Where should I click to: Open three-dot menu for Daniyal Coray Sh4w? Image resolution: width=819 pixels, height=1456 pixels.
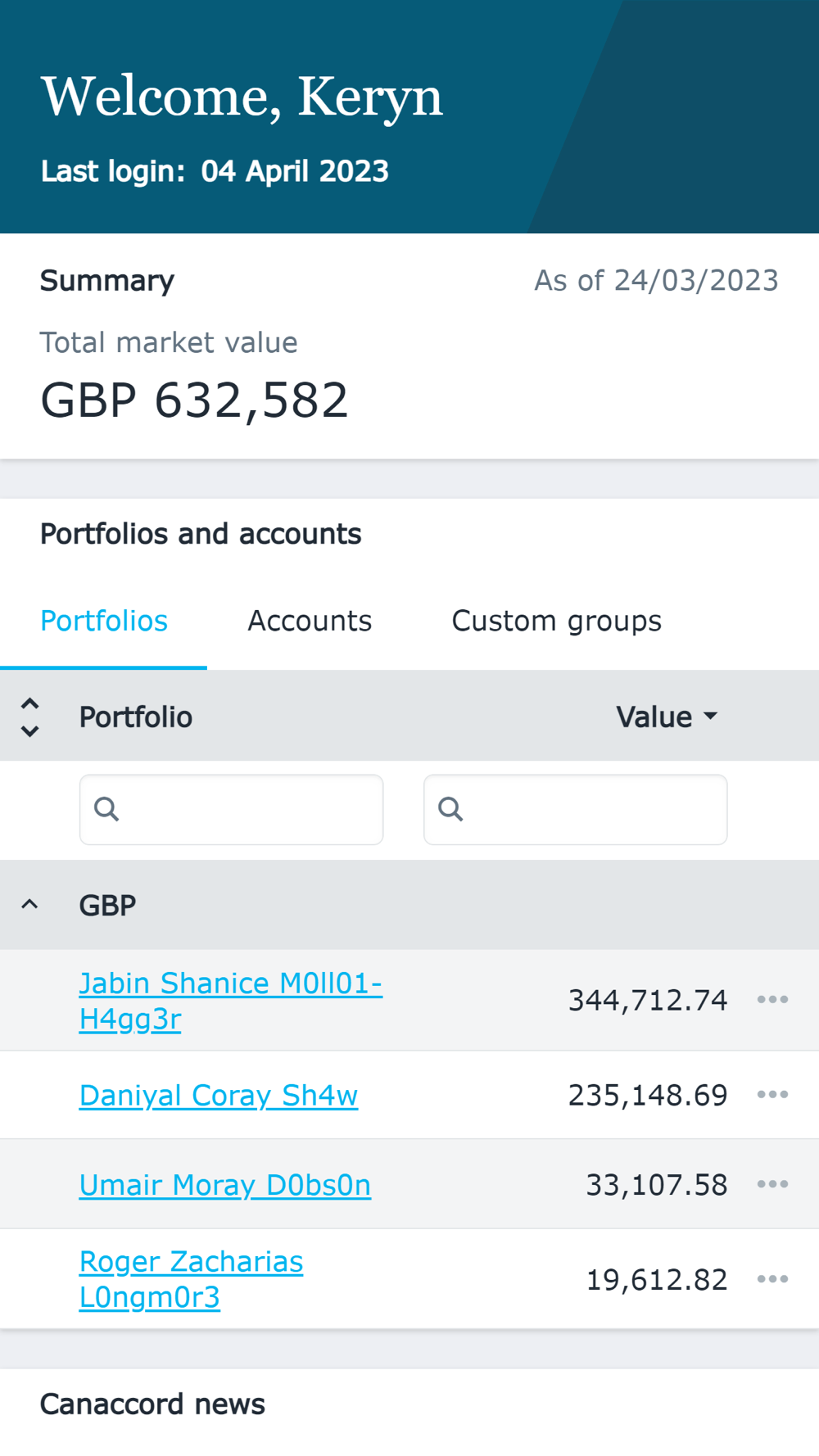pos(772,1095)
